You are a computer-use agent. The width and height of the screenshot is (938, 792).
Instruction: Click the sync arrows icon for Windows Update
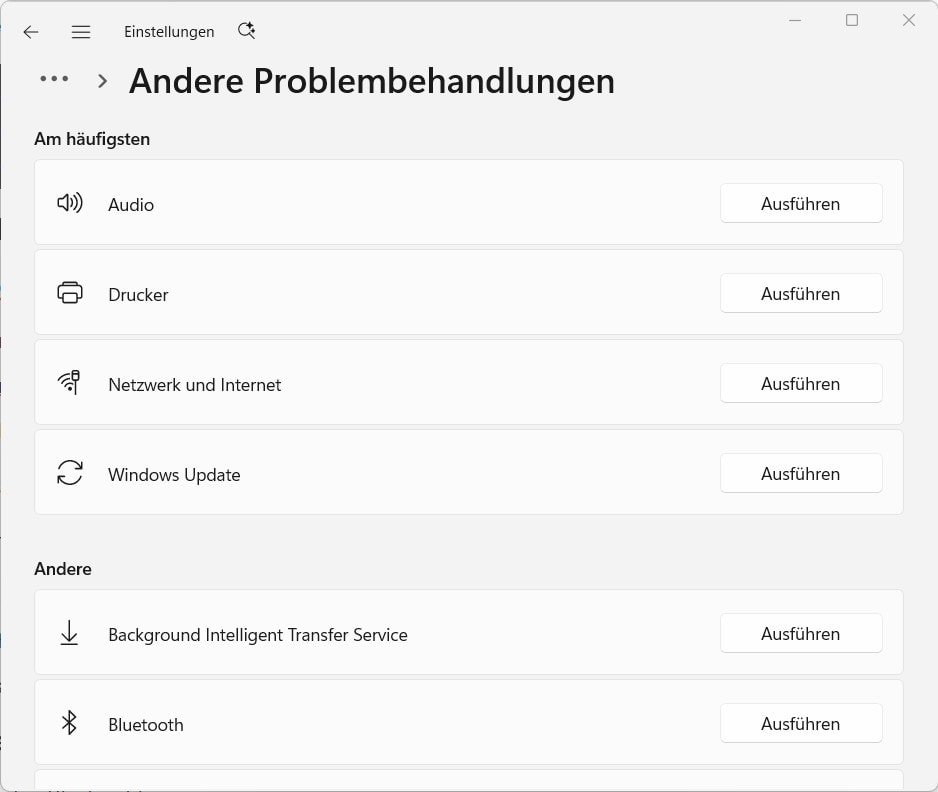[70, 472]
